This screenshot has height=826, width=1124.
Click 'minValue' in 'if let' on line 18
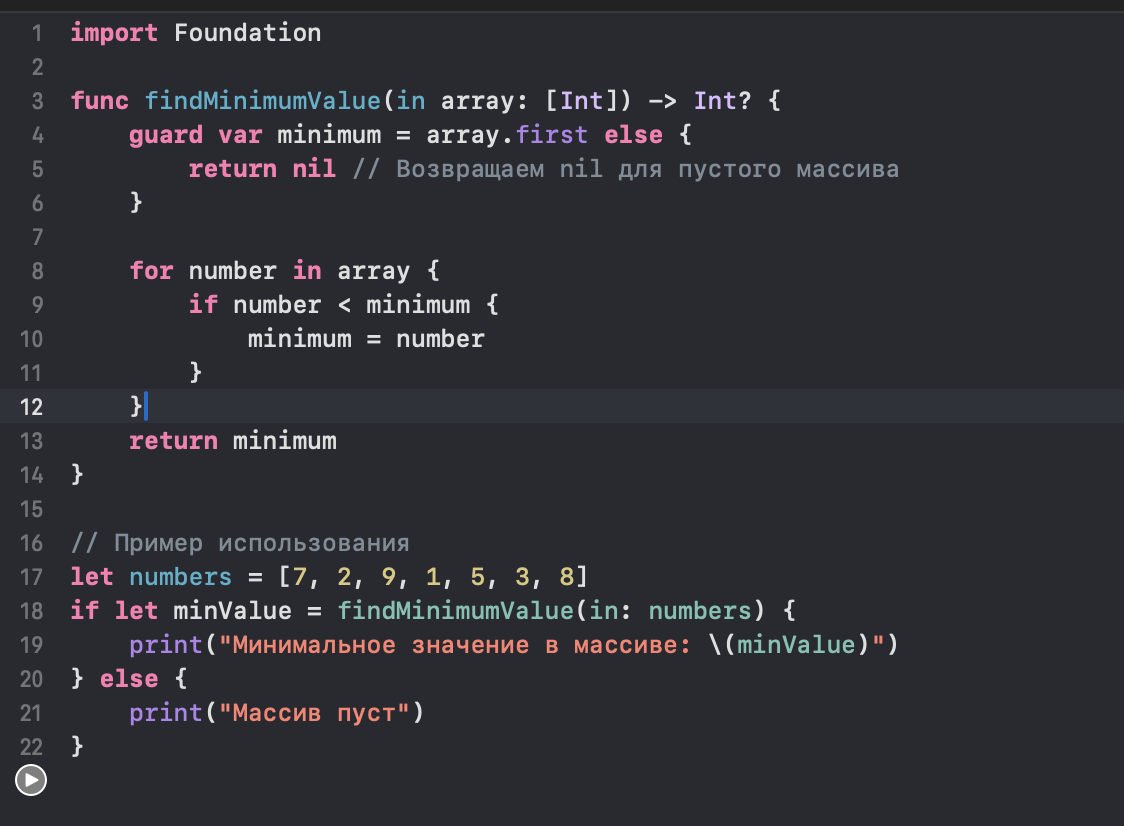click(x=232, y=611)
